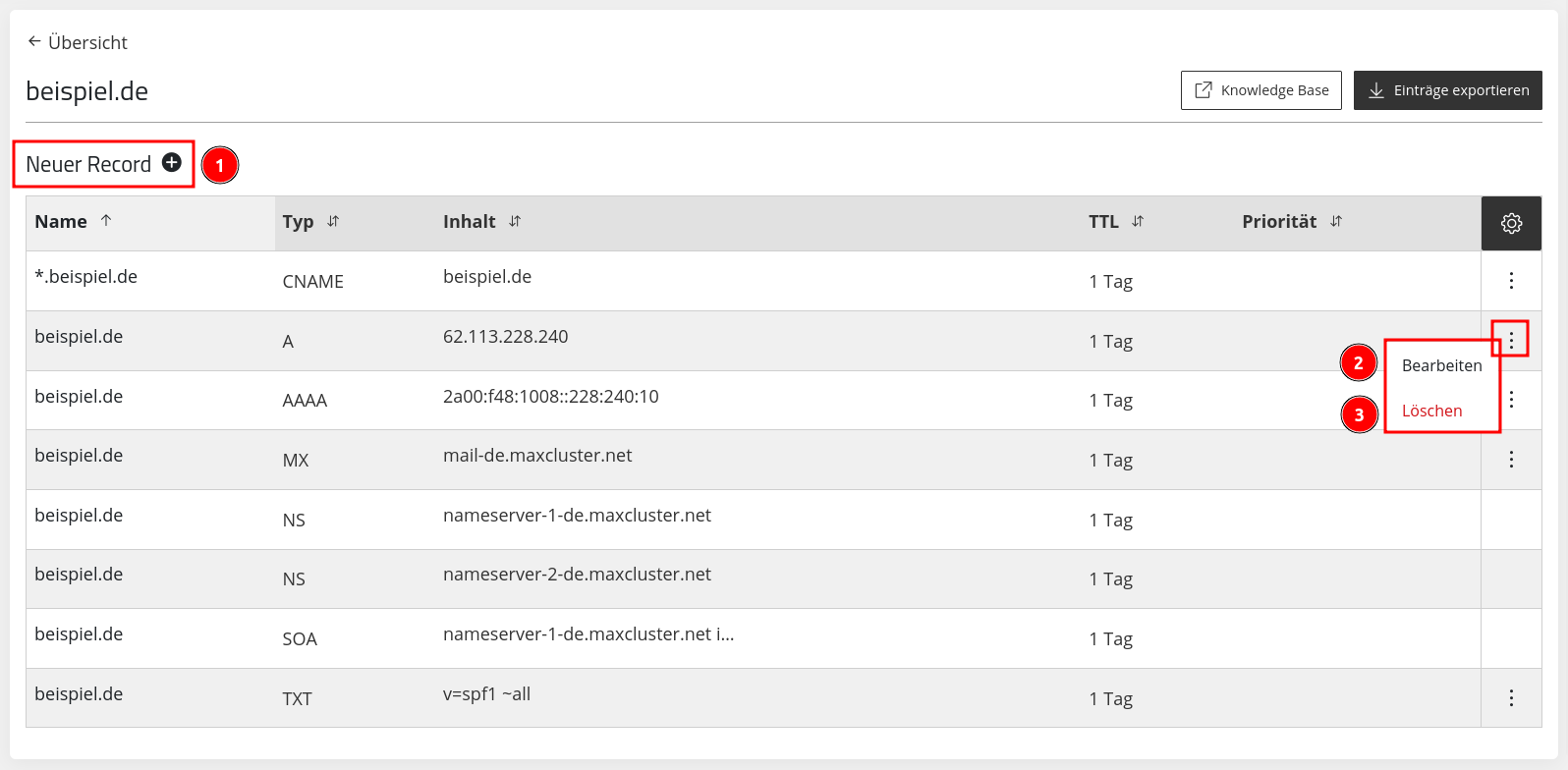The image size is (1568, 770).
Task: Open three-dot menu for A record
Action: tap(1511, 341)
